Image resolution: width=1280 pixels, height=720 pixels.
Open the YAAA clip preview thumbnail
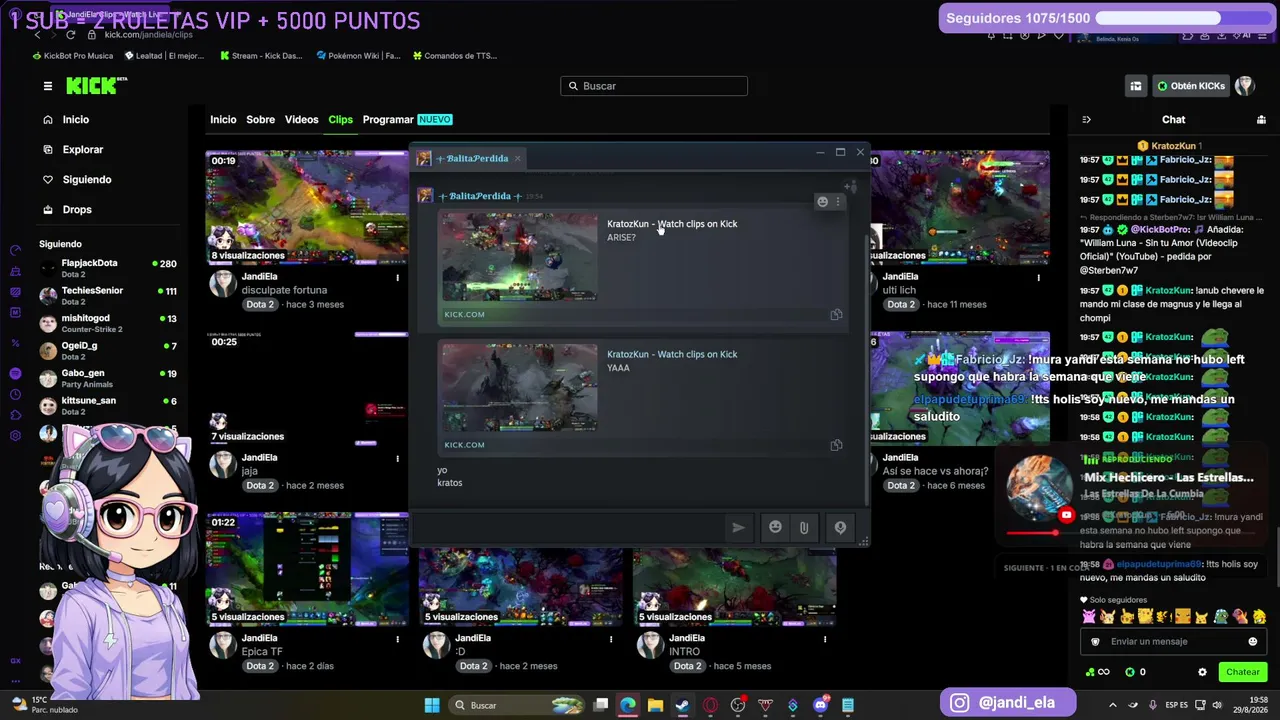pyautogui.click(x=519, y=388)
